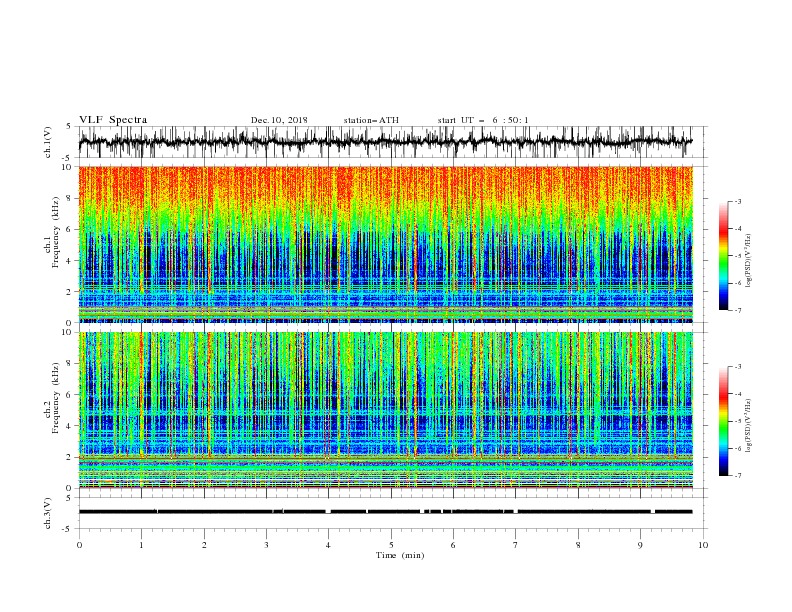Click the 'station=ATH' label
Image resolution: width=792 pixels, height=612 pixels.
(x=371, y=120)
